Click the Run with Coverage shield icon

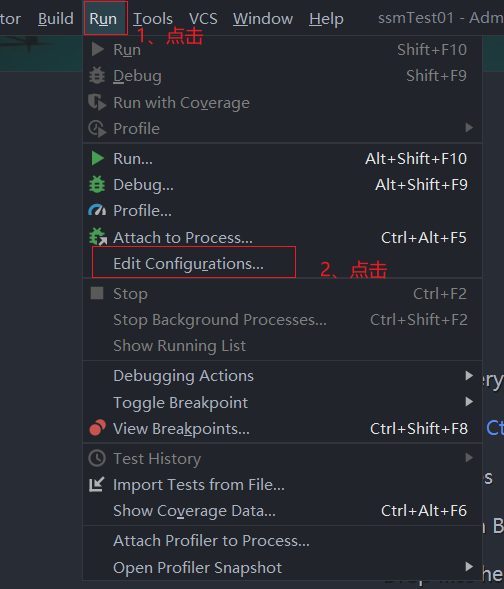97,102
